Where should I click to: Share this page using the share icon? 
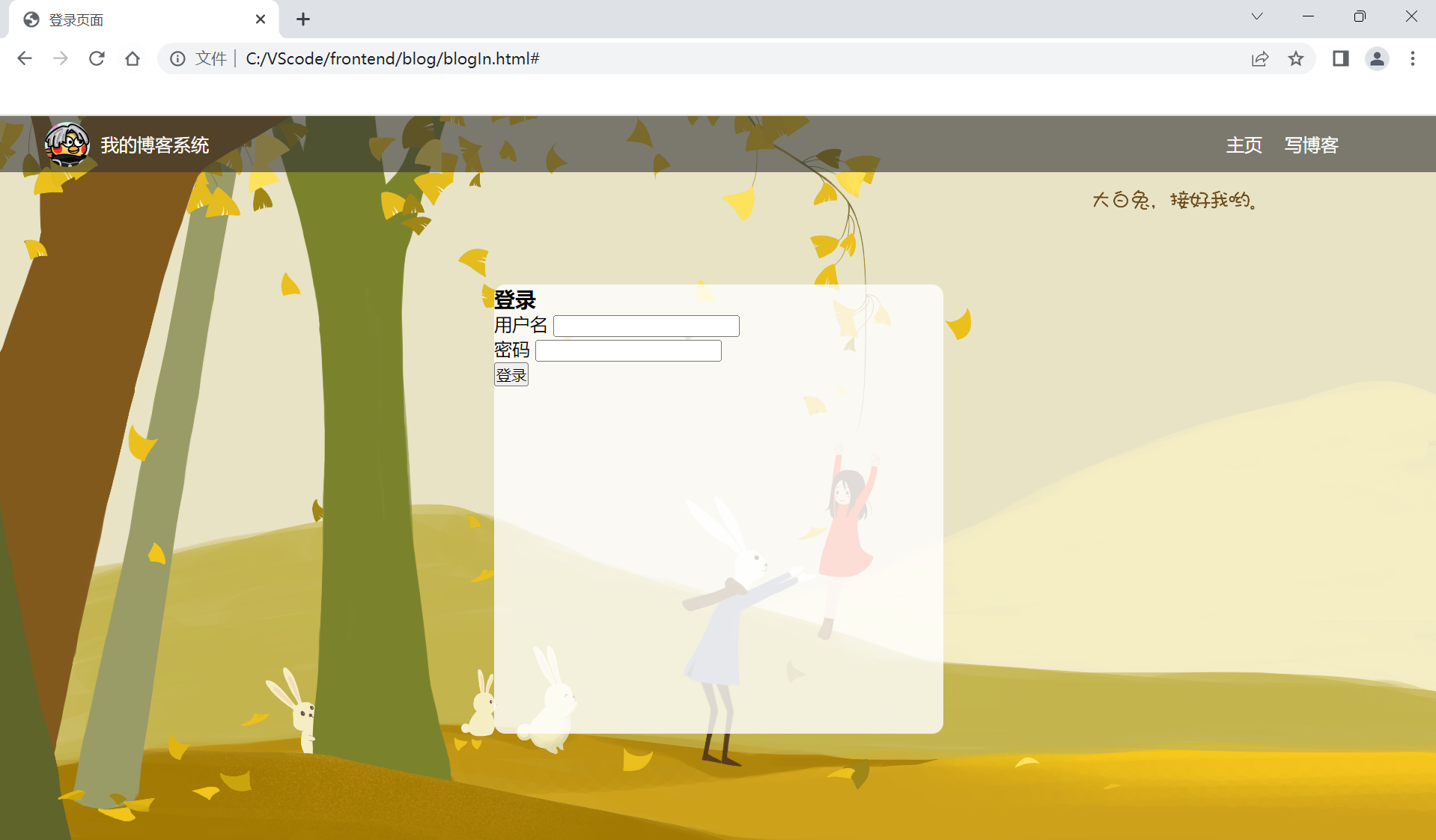point(1260,58)
